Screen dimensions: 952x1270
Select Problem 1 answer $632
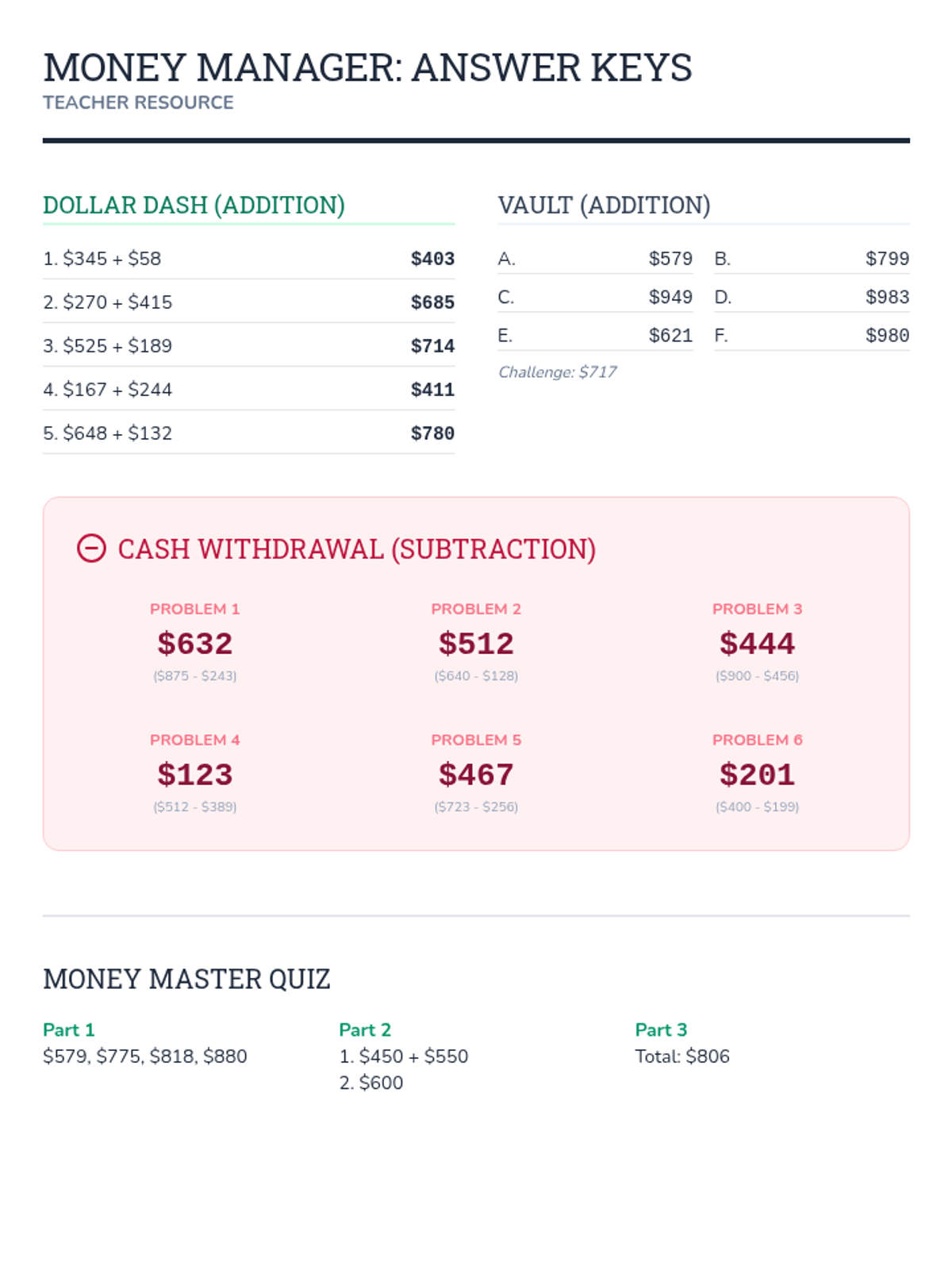click(x=195, y=643)
